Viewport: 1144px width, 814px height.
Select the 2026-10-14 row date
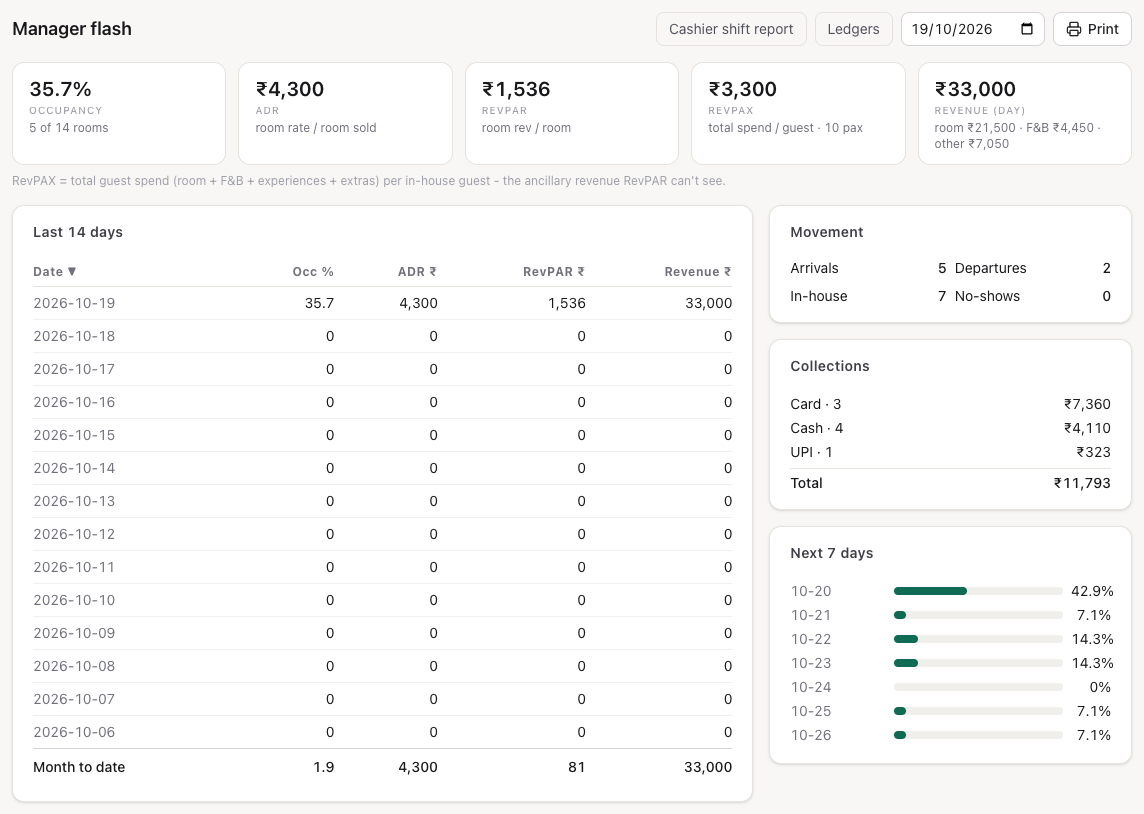[x=74, y=468]
